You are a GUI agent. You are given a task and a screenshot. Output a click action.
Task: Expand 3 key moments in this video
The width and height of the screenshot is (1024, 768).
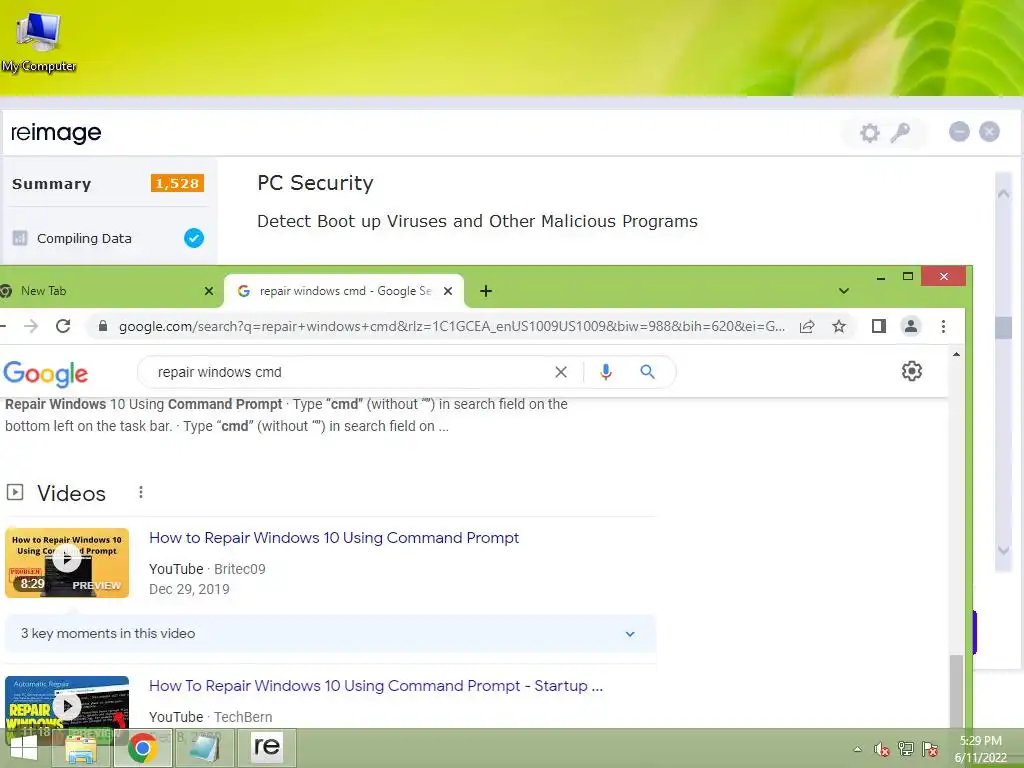click(330, 633)
